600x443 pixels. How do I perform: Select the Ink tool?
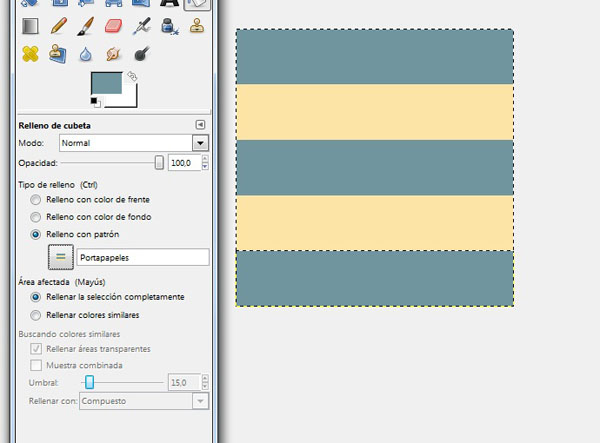click(169, 26)
